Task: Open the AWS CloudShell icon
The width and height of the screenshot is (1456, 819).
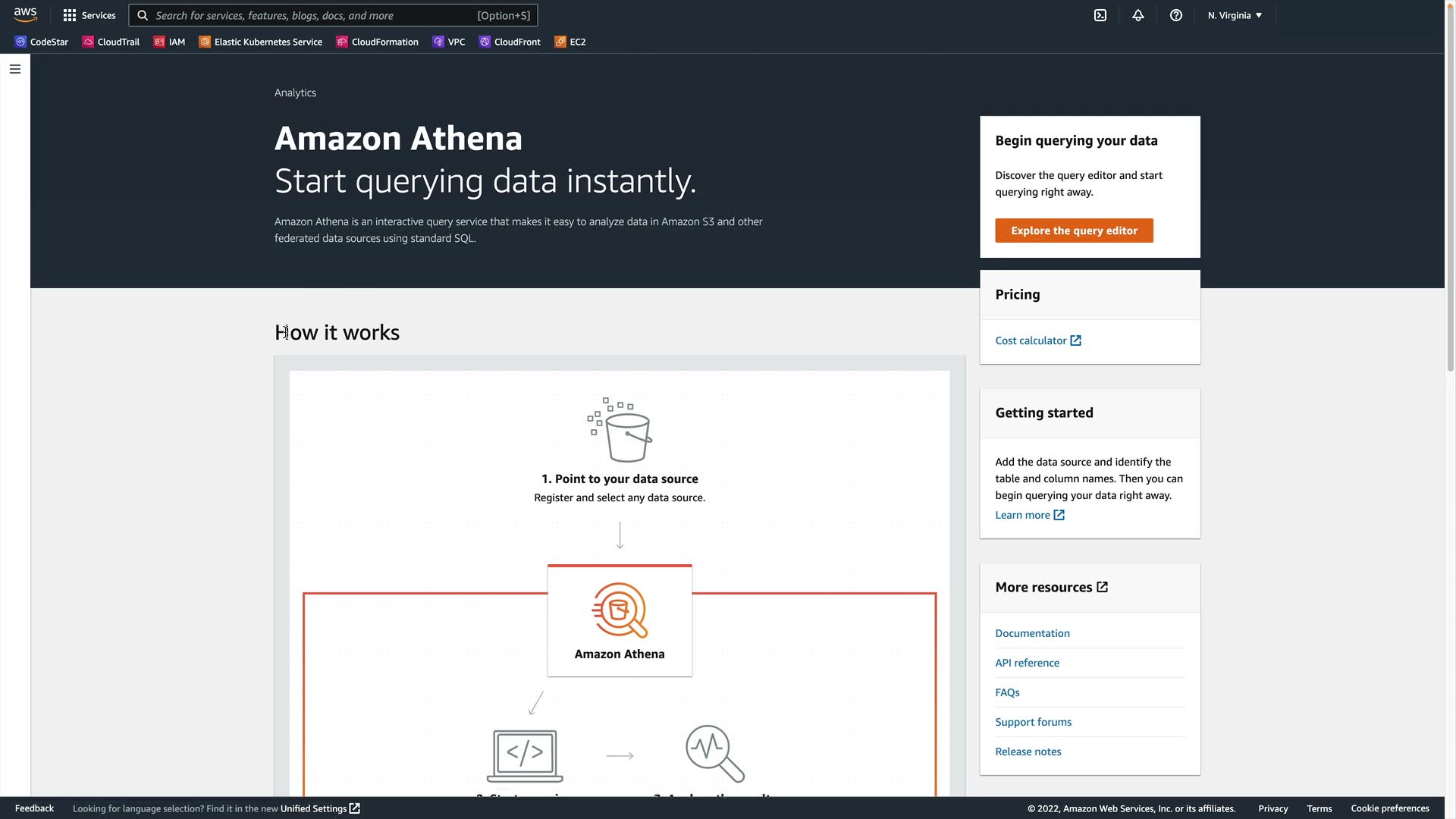Action: (x=1100, y=15)
